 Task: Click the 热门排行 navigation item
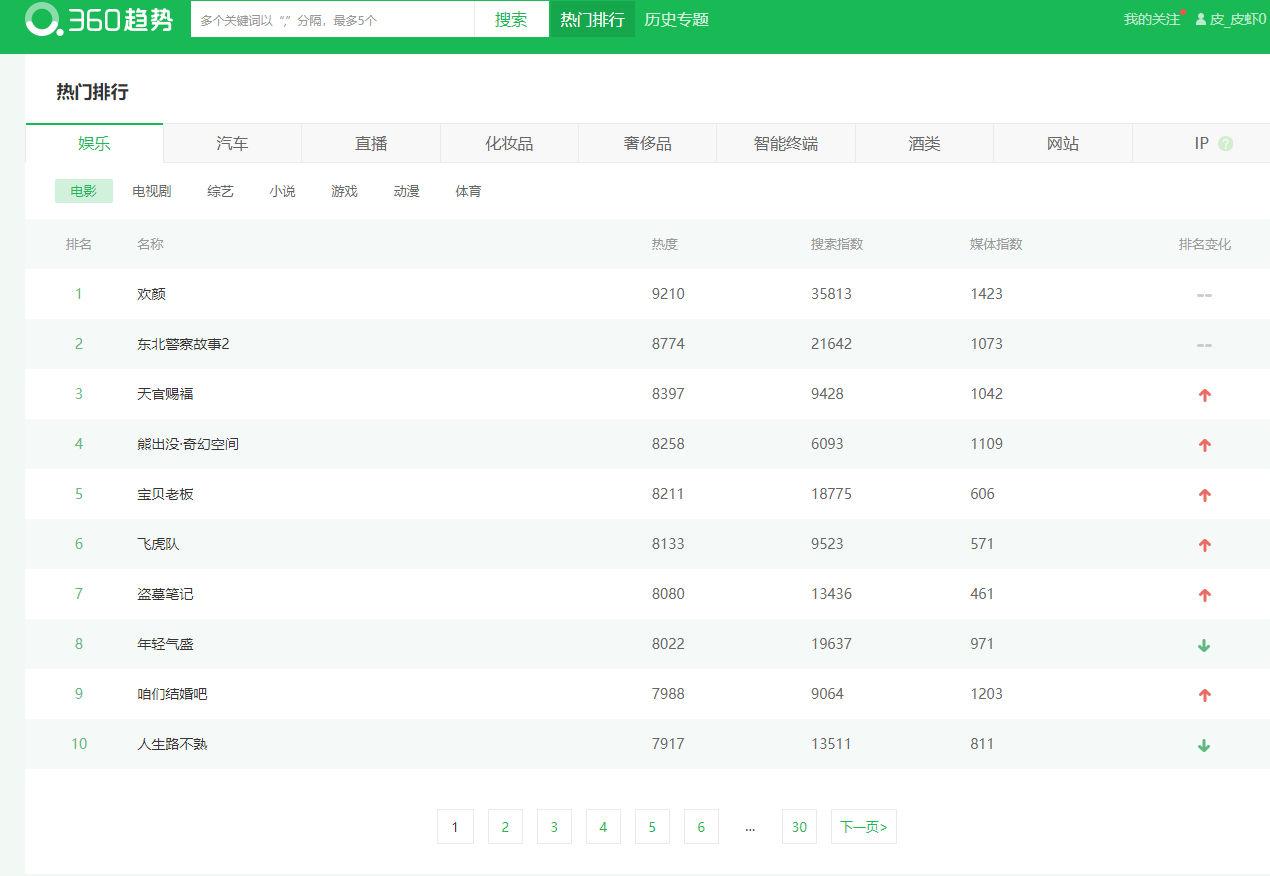(x=592, y=19)
